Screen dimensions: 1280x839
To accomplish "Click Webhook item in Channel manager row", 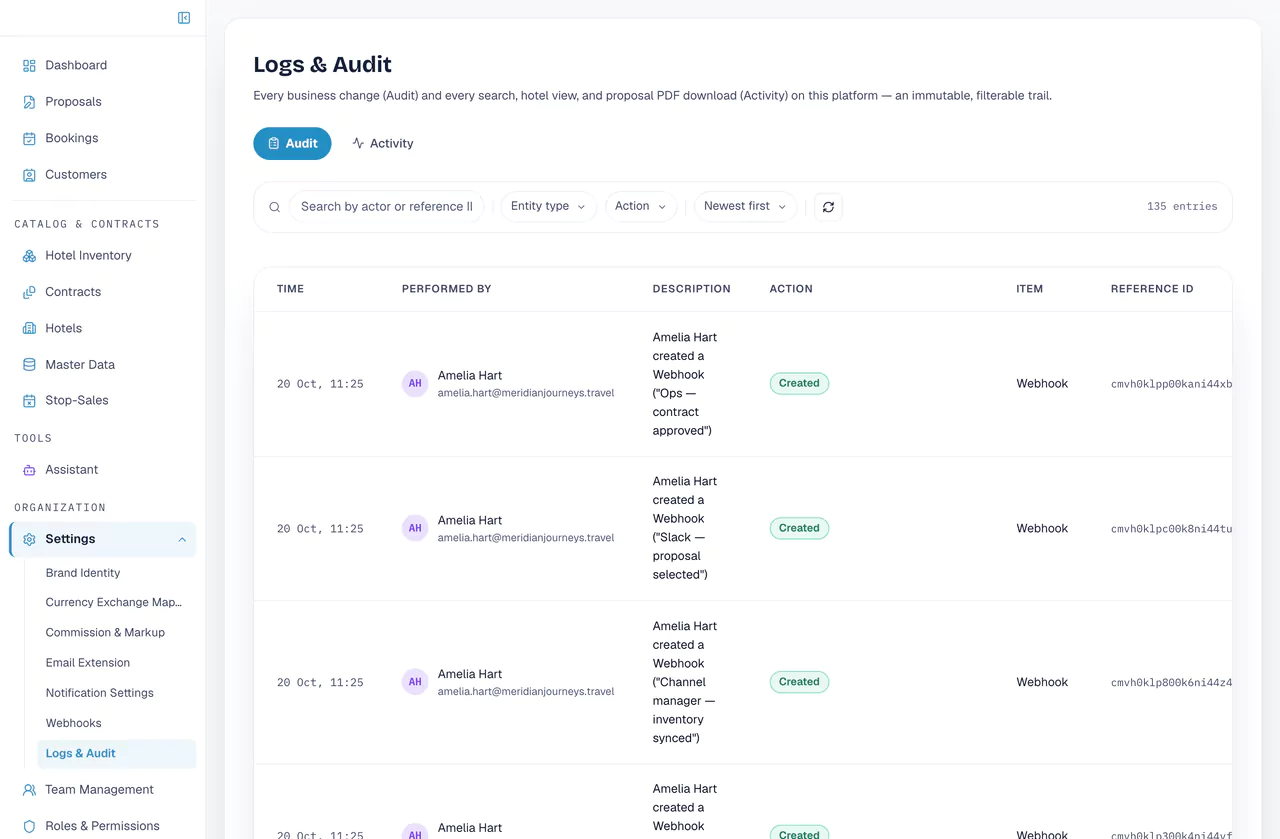I will pos(1042,682).
